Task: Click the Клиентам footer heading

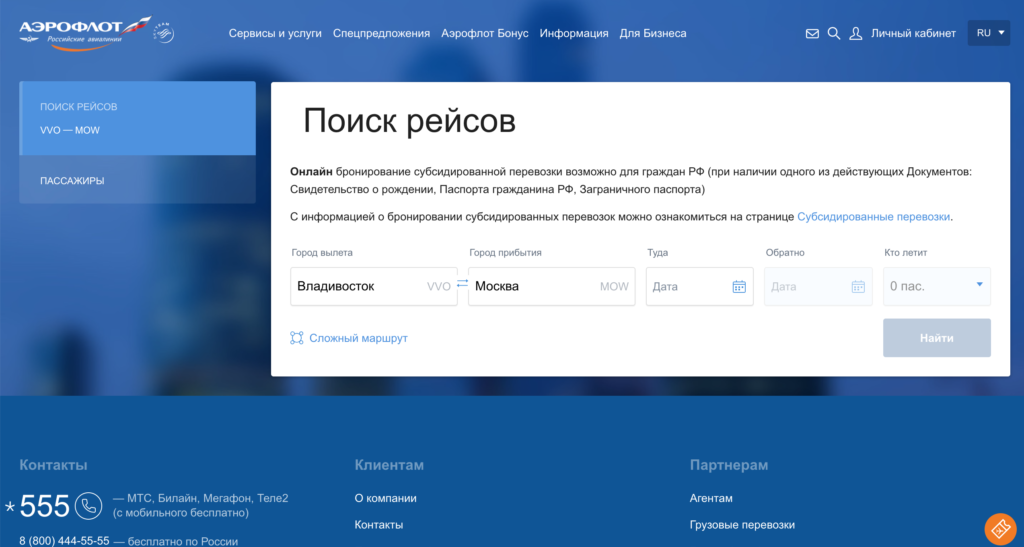Action: pyautogui.click(x=389, y=465)
